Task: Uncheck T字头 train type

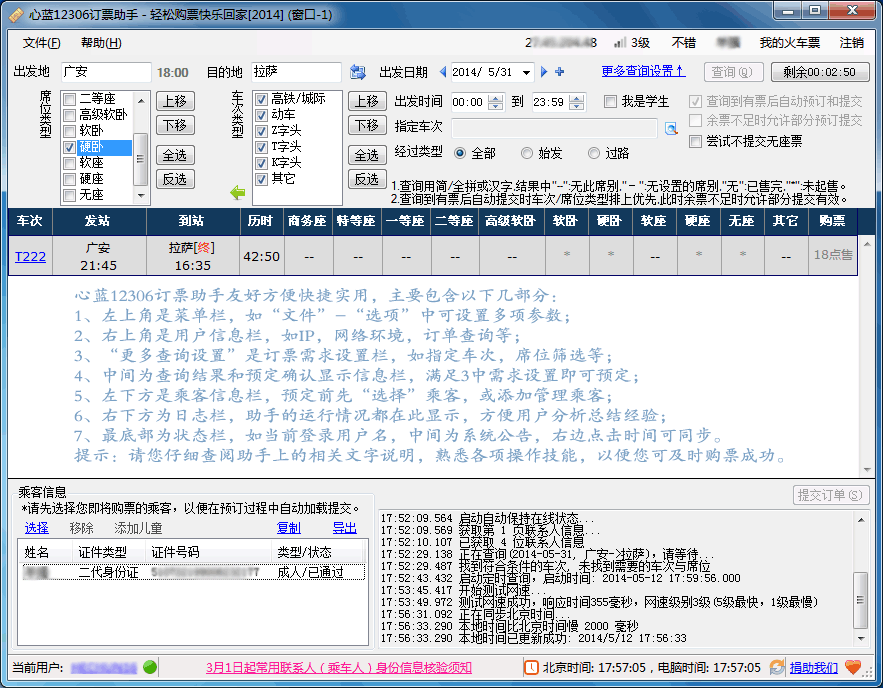Action: click(x=261, y=147)
